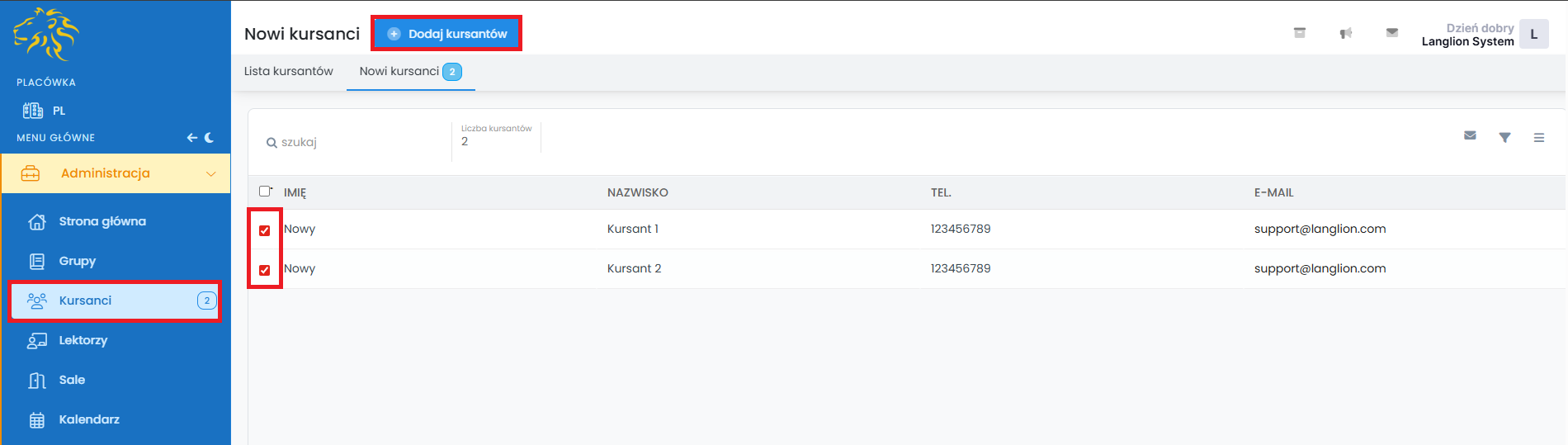
Task: Click the PL facility building icon
Action: pos(33,111)
